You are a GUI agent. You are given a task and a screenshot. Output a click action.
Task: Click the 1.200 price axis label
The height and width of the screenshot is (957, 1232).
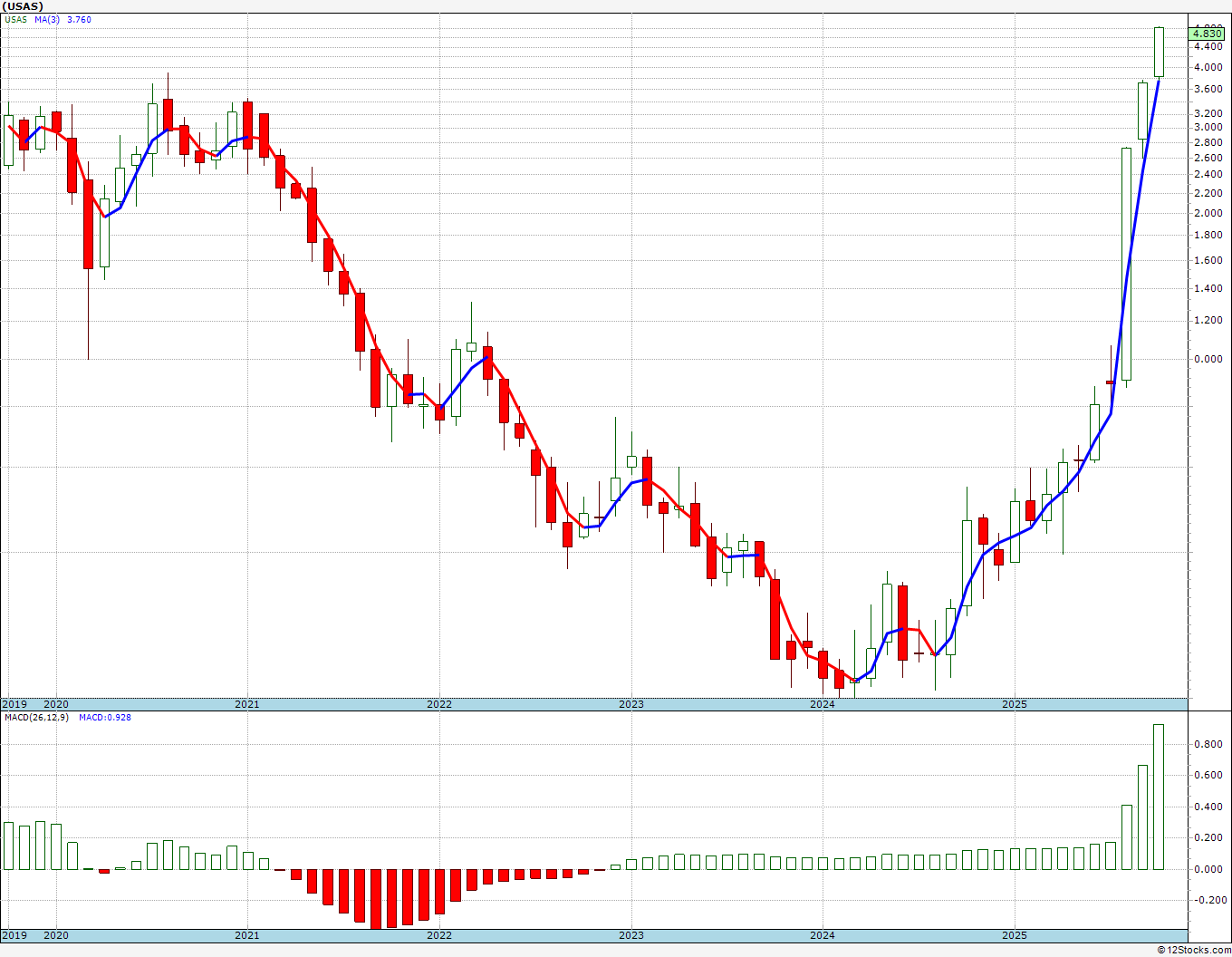(x=1208, y=321)
